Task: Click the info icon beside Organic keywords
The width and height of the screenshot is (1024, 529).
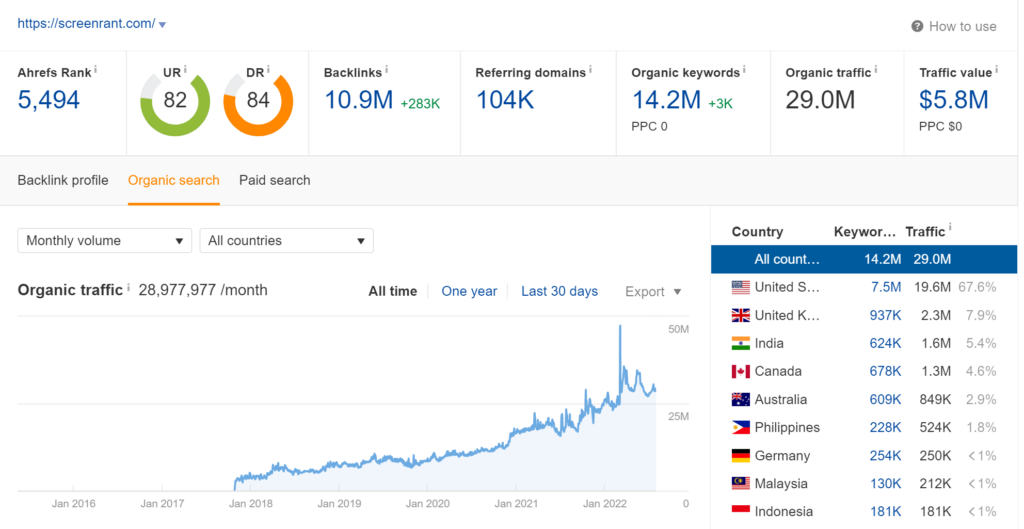Action: point(744,69)
